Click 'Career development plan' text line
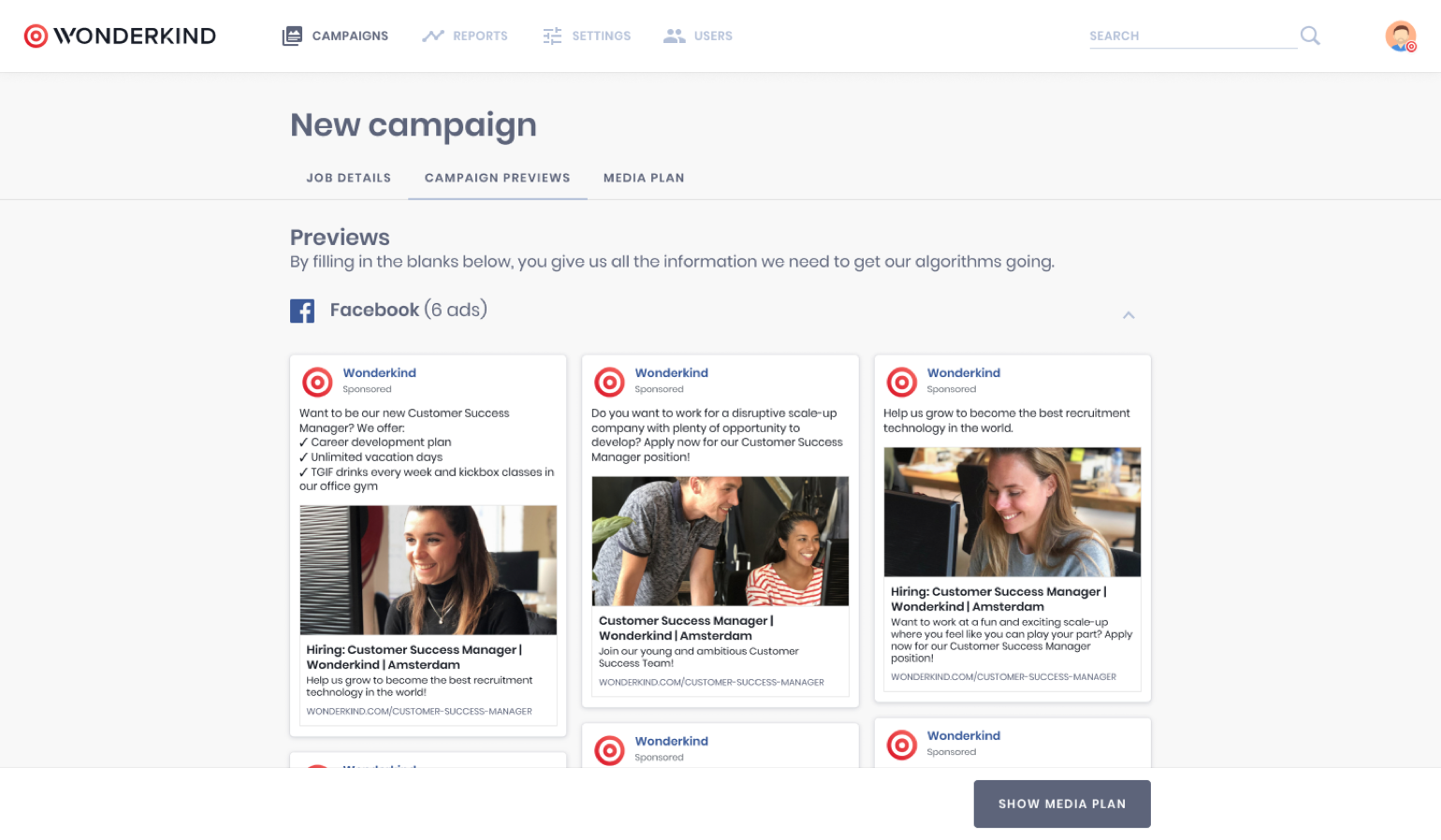Viewport: 1441px width, 840px height. pos(375,442)
